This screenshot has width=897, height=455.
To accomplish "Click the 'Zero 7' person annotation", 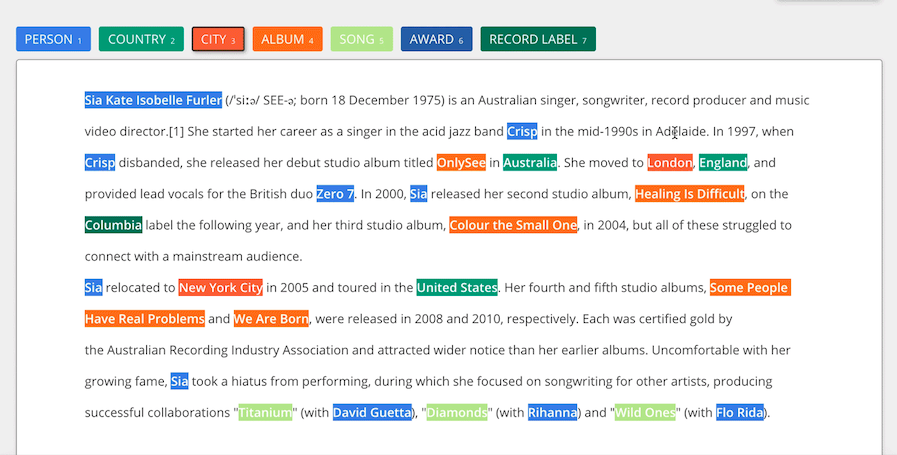I will click(335, 194).
